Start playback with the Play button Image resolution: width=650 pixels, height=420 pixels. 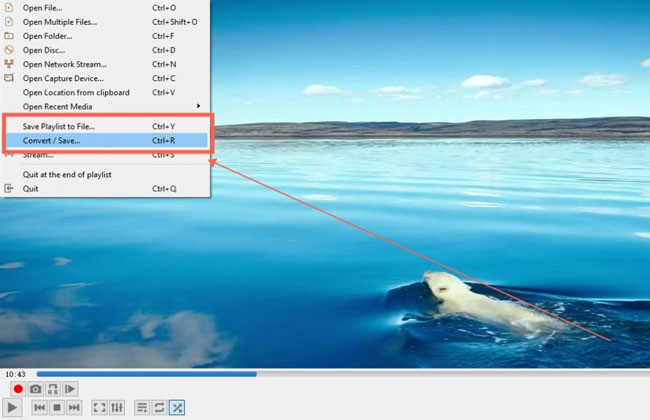point(12,408)
